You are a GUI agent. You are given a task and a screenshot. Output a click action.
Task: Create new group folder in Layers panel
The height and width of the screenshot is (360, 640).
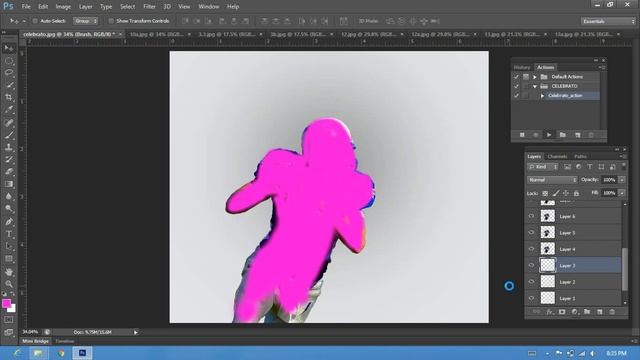click(587, 312)
